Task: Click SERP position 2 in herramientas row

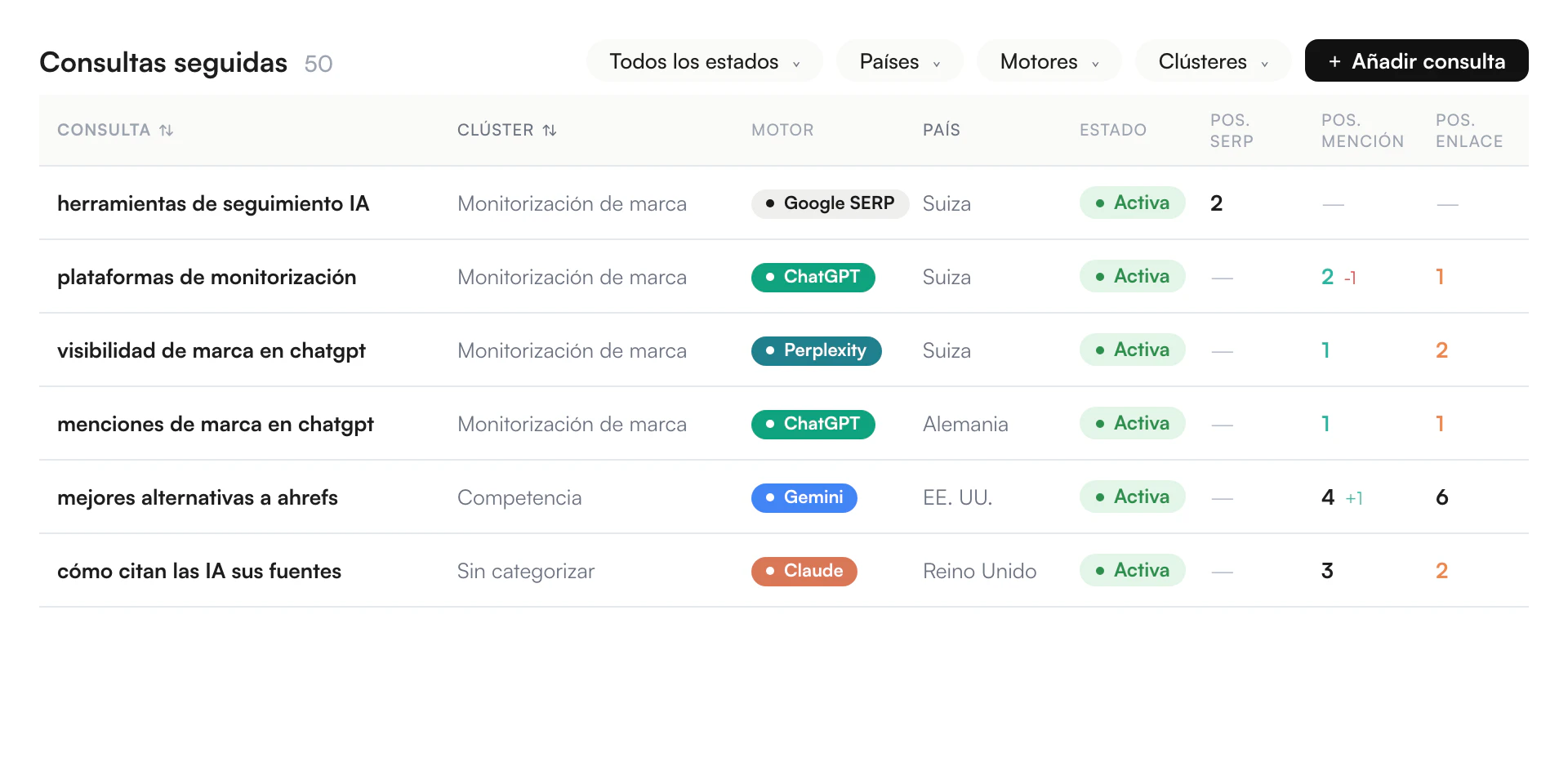Action: coord(1216,203)
